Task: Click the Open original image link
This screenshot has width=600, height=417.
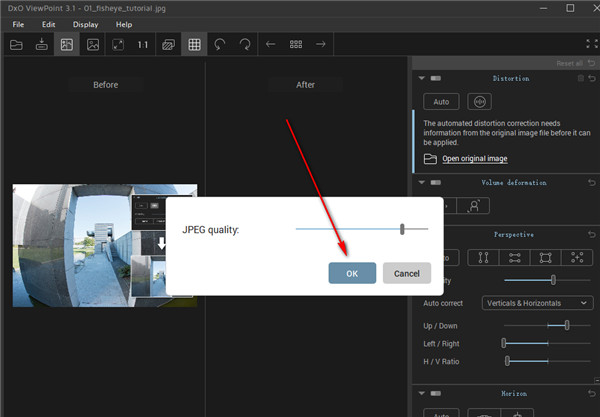Action: [x=474, y=159]
